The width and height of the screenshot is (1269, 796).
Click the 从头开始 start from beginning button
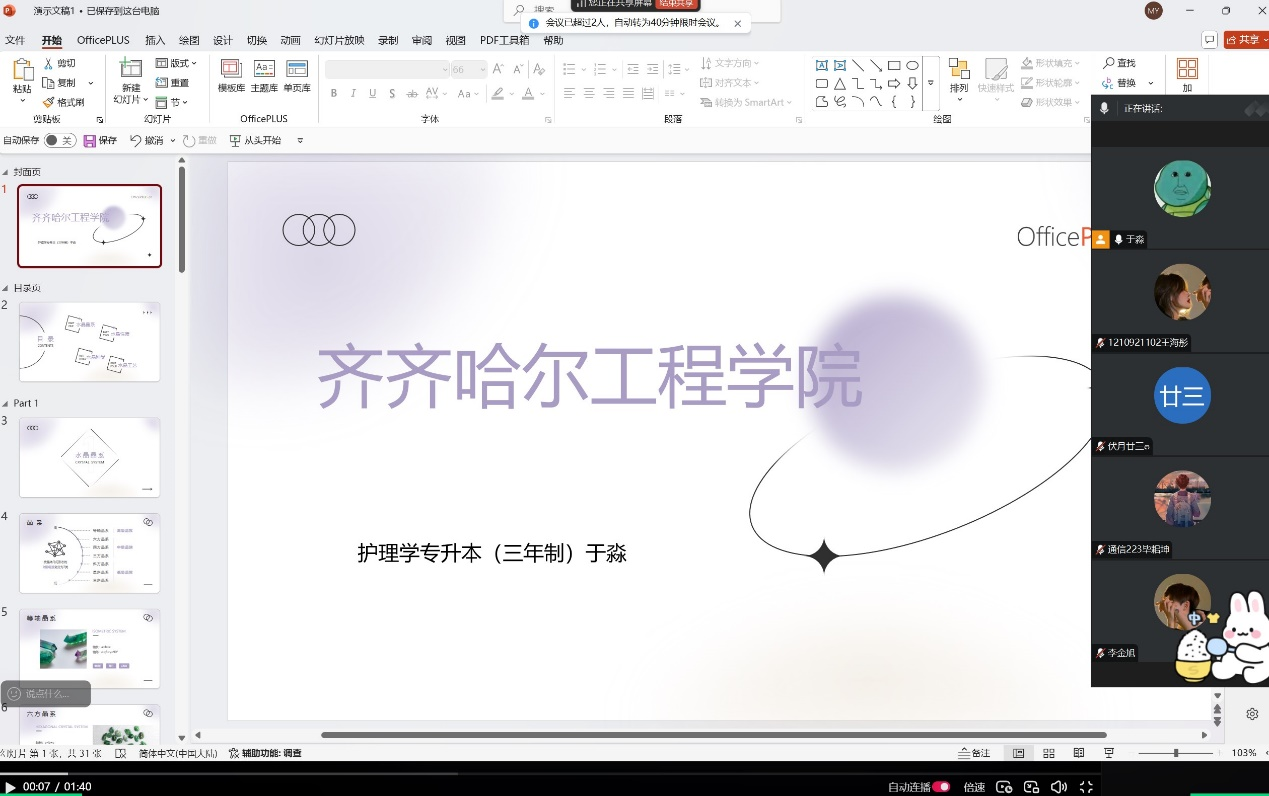click(256, 141)
